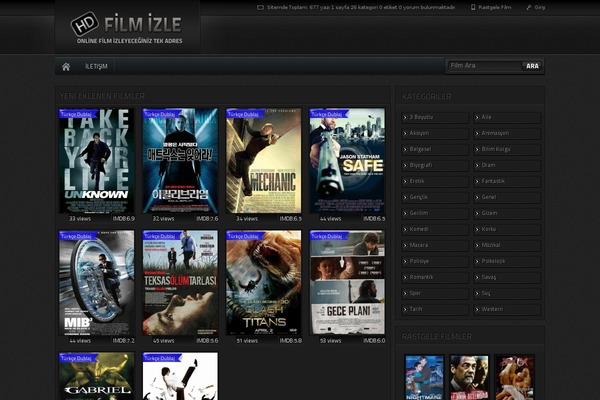Viewport: 600px width, 400px height.
Task: Open the İLETİŞİM menu item
Action: tap(96, 66)
